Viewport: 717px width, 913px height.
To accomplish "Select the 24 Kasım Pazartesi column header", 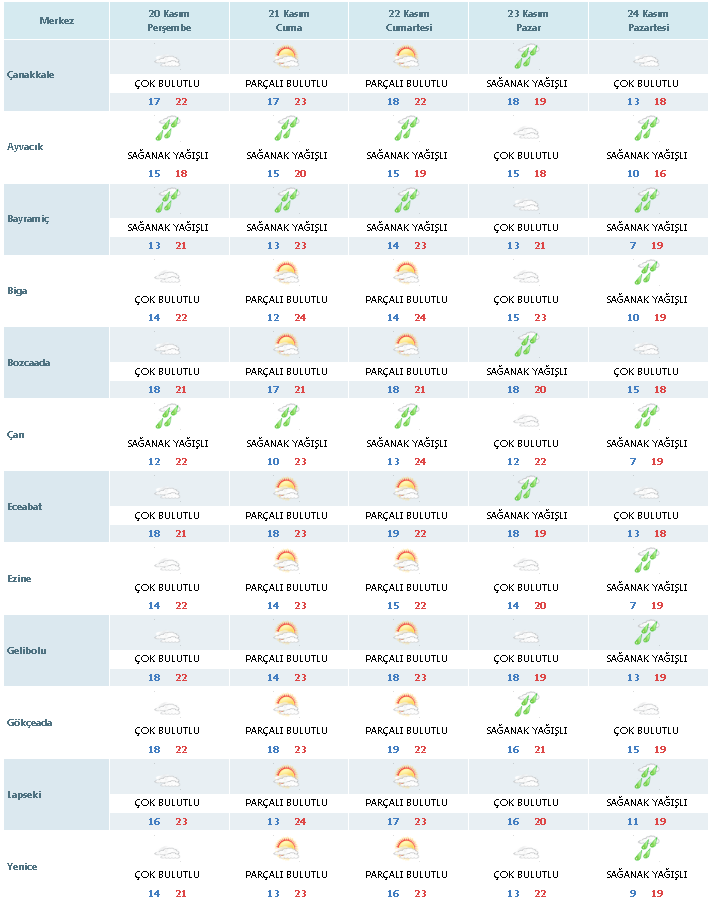I will tap(646, 21).
